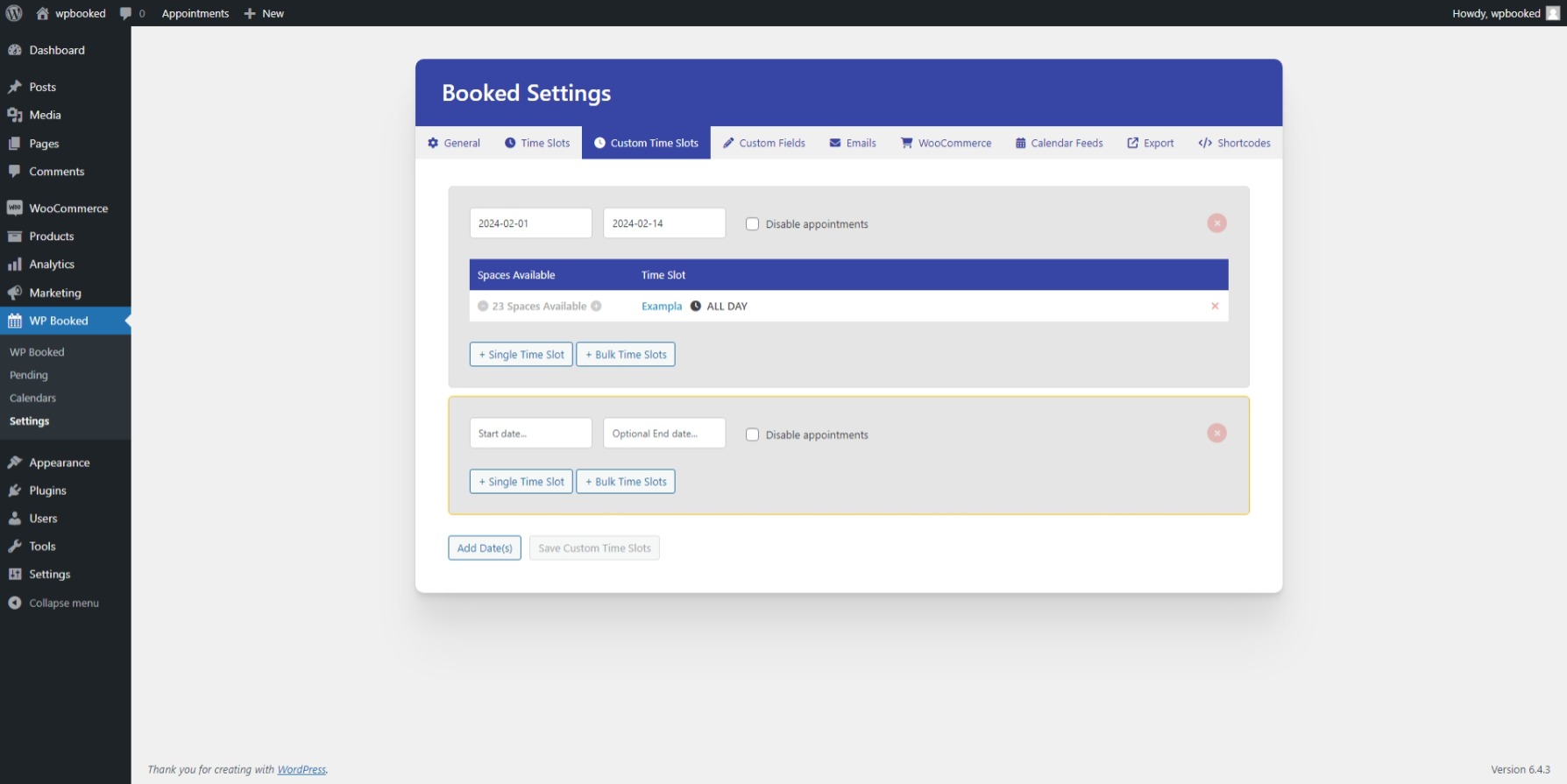This screenshot has height=784, width=1567.
Task: Open Pages in the sidebar
Action: tap(66, 144)
